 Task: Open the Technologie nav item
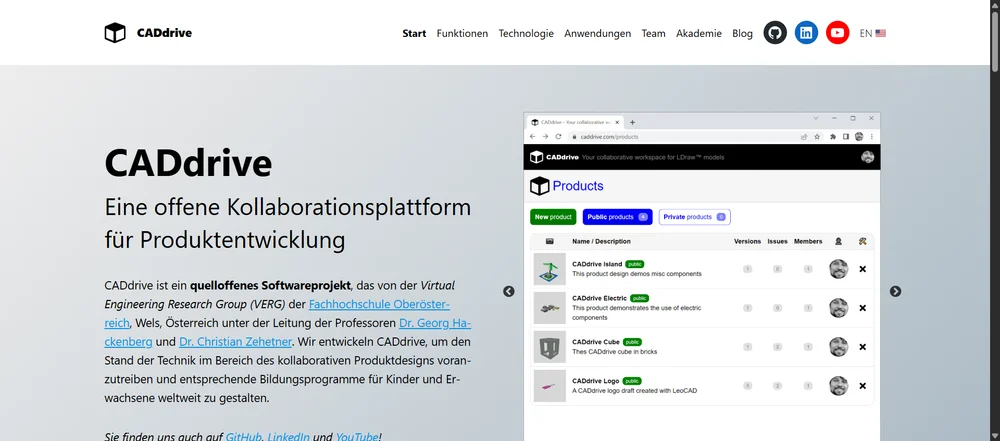[x=526, y=33]
